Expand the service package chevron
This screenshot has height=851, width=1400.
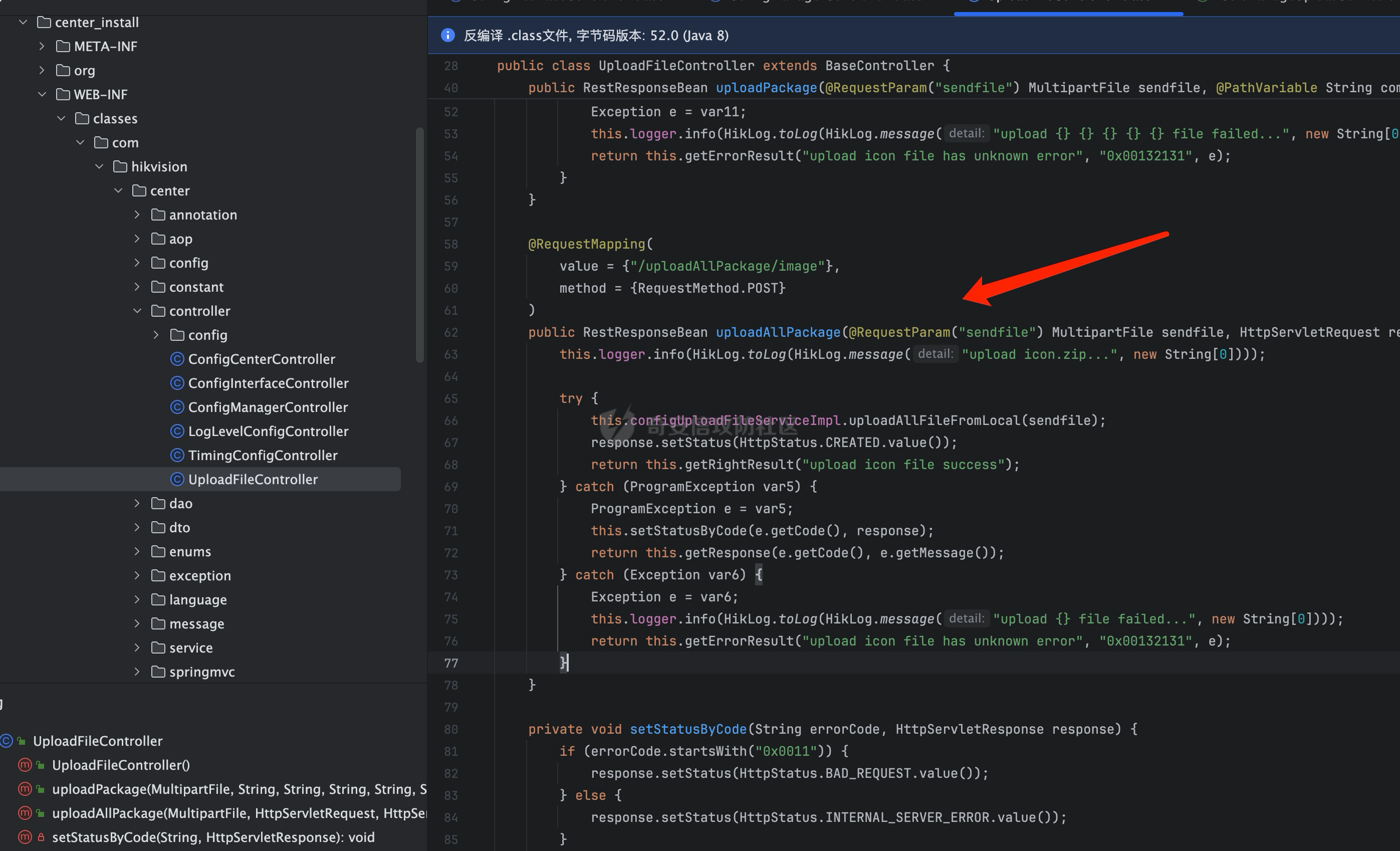137,648
